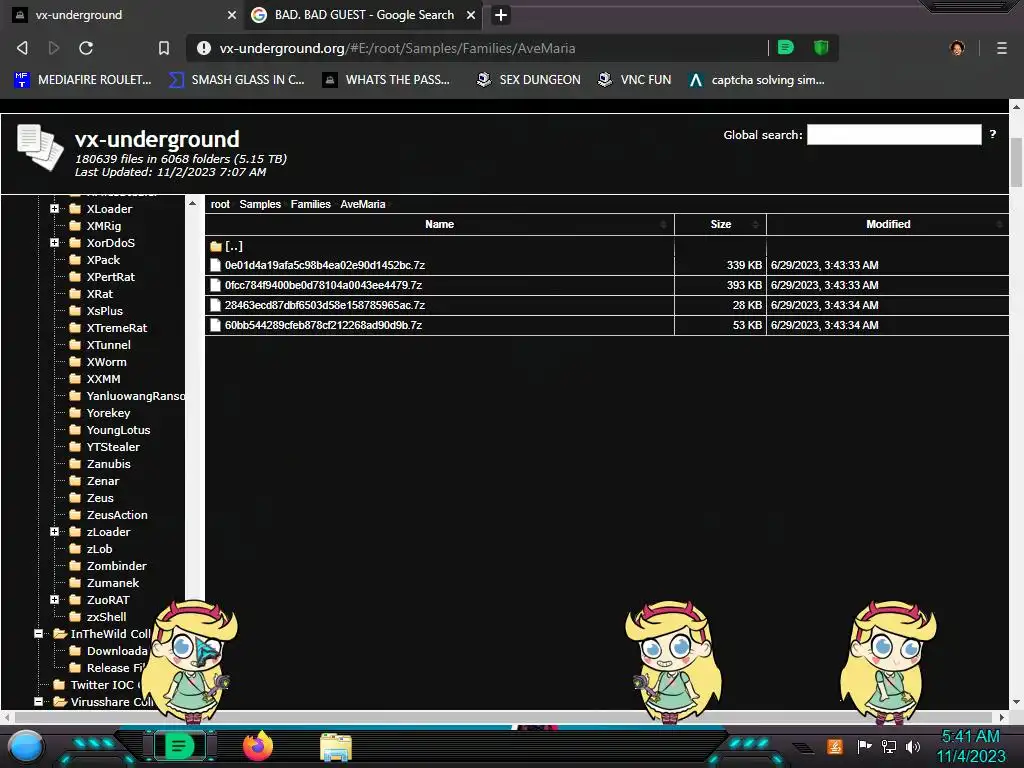Expand the zLoader folder node
1024x768 pixels.
pyautogui.click(x=54, y=532)
